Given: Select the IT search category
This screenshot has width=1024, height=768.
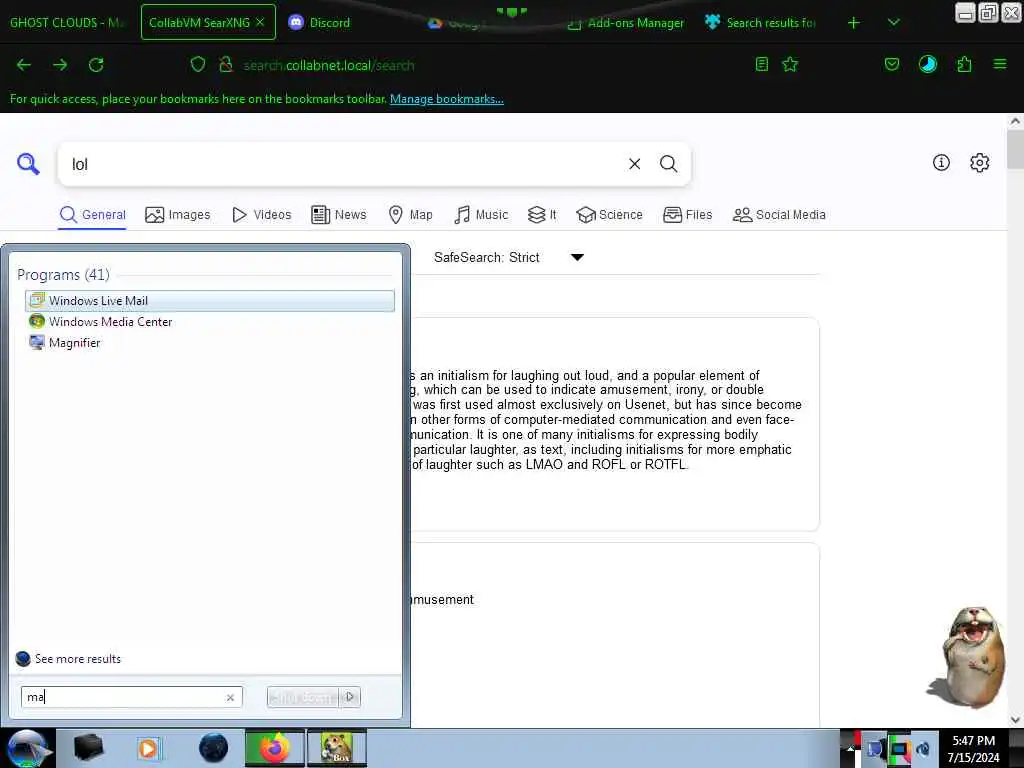Looking at the screenshot, I should tap(542, 215).
